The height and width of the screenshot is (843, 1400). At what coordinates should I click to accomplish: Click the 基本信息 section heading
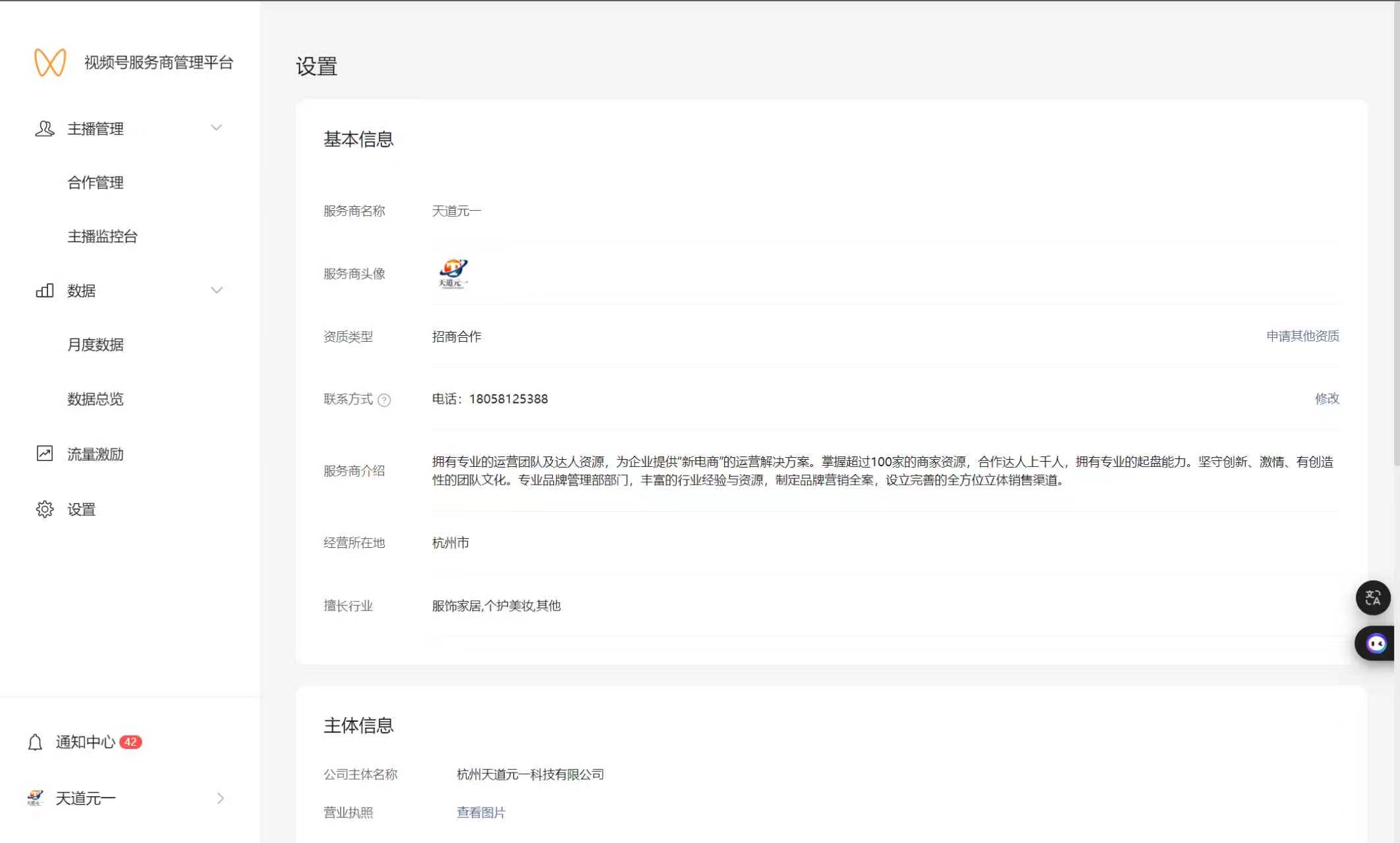(x=358, y=139)
